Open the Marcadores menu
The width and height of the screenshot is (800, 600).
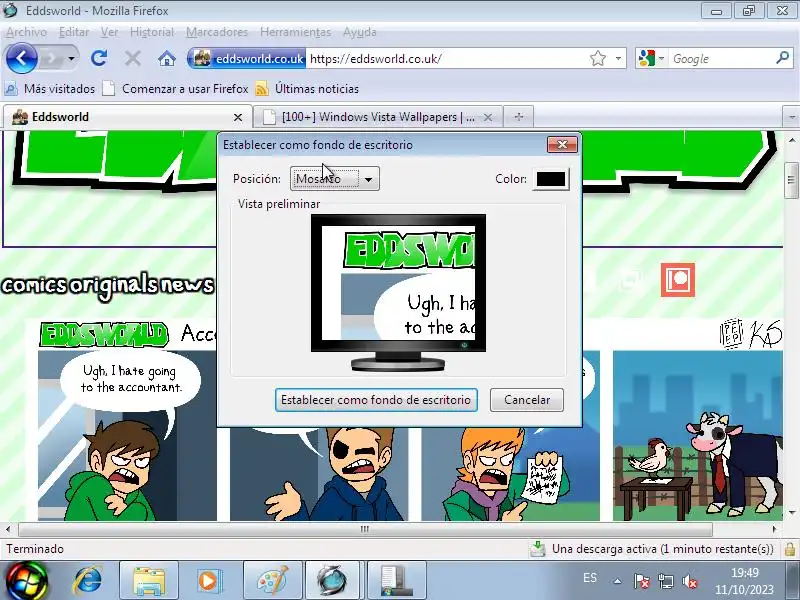(x=217, y=32)
